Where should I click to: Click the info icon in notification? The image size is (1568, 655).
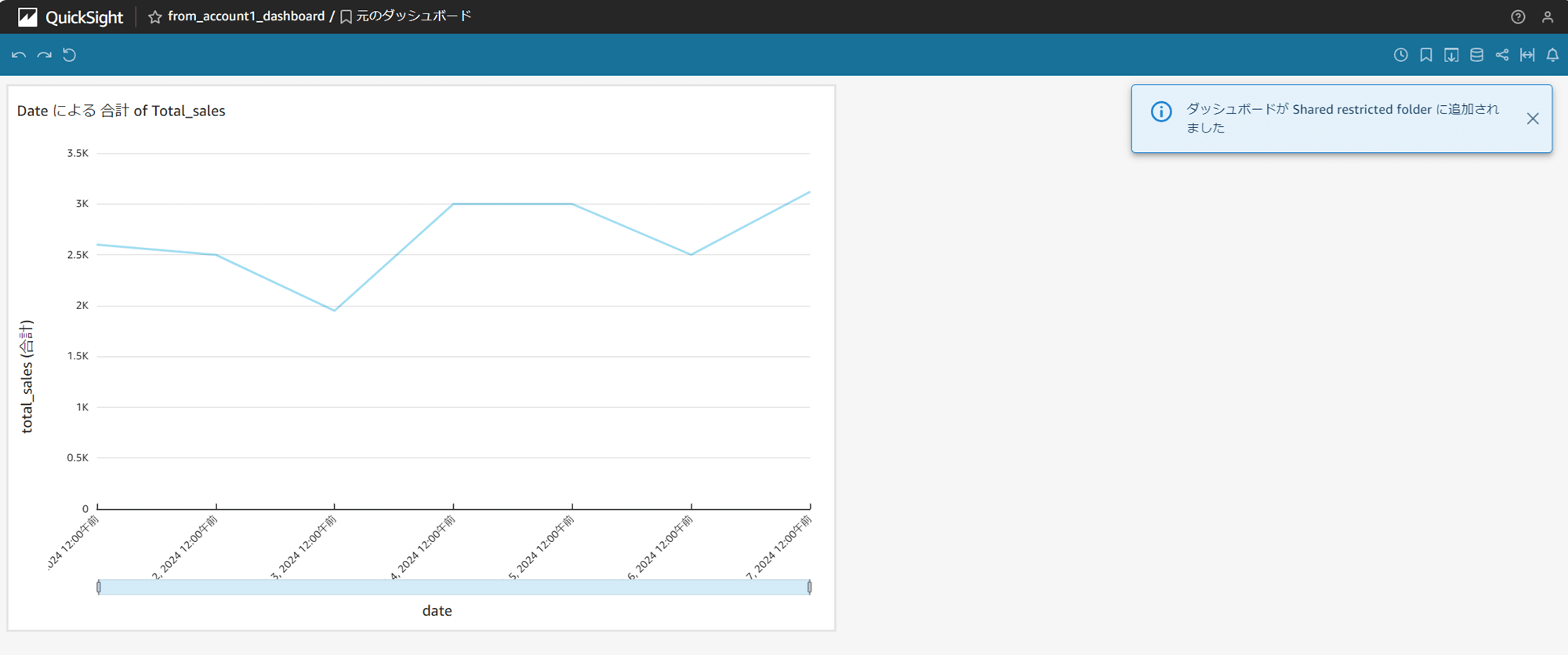[1161, 111]
